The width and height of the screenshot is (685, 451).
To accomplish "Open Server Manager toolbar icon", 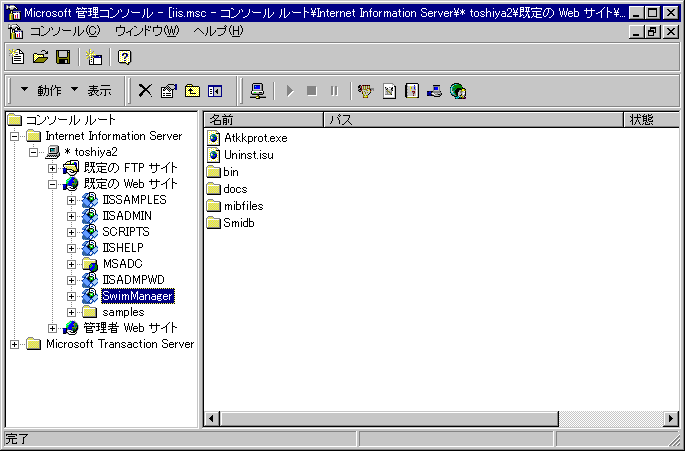I will (x=434, y=91).
